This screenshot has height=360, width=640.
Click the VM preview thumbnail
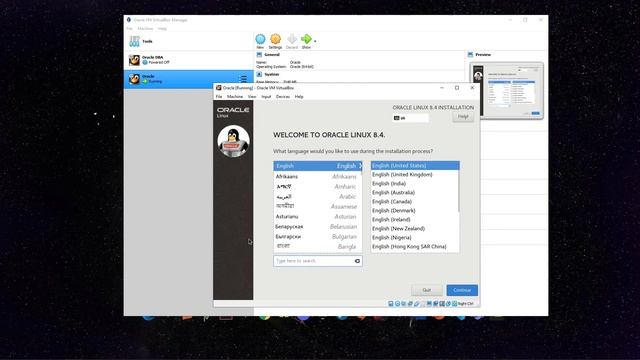(507, 91)
